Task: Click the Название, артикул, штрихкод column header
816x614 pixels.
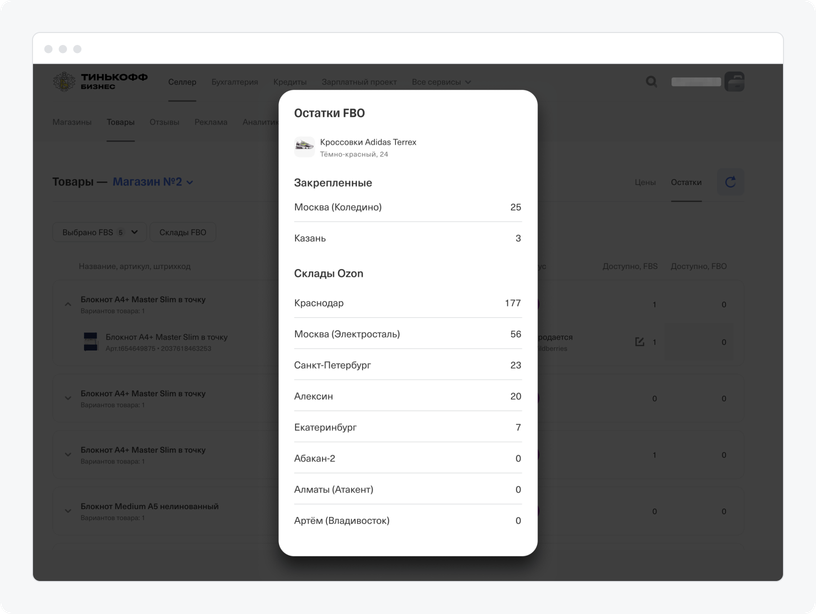Action: coord(135,266)
